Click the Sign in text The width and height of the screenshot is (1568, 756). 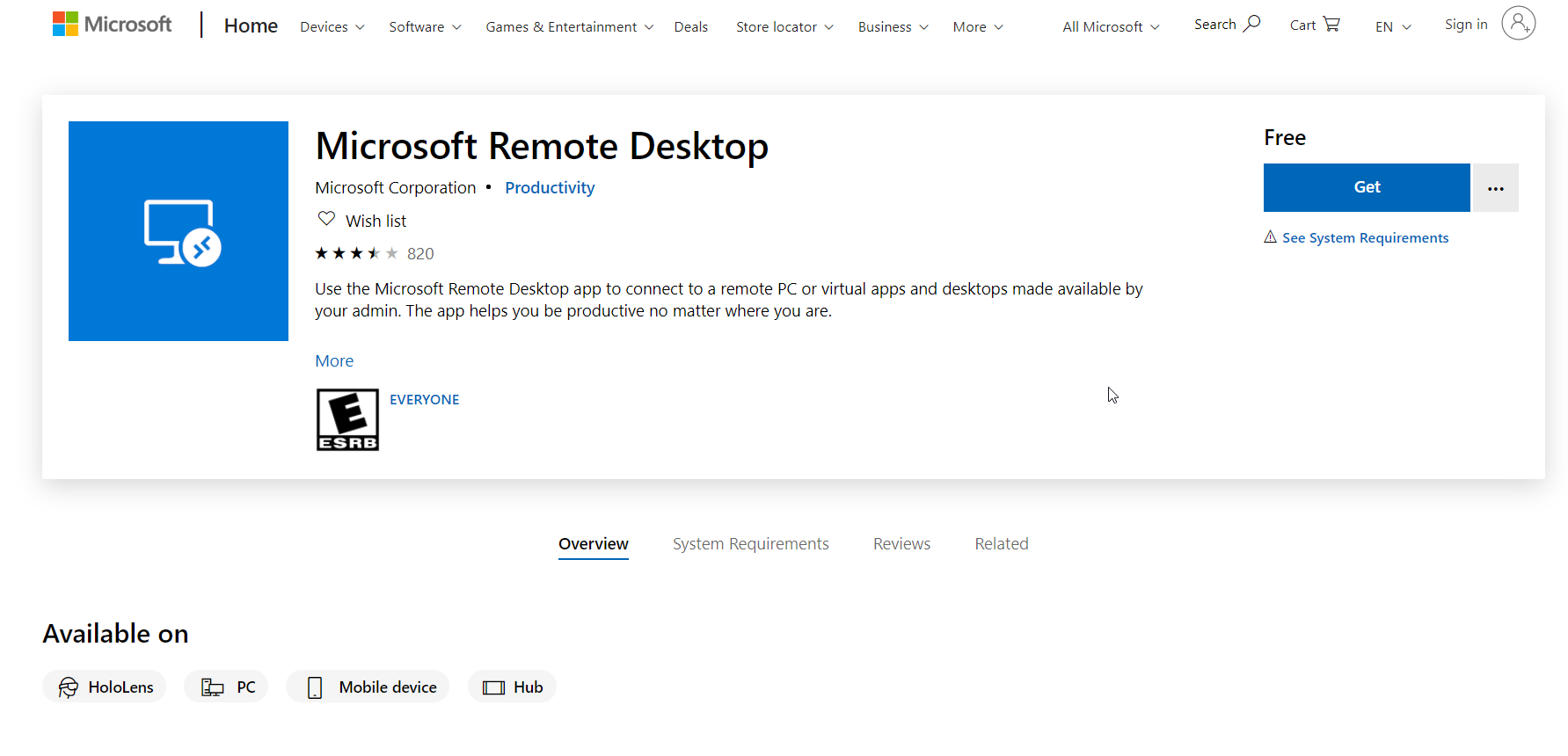point(1466,25)
